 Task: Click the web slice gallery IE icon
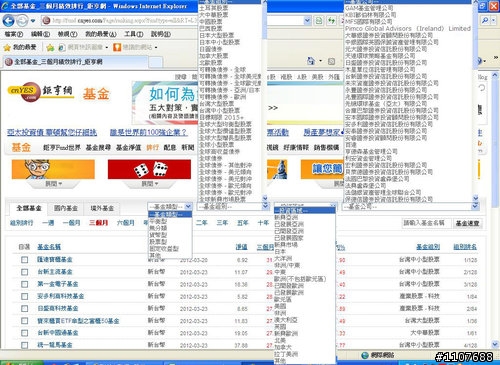[x=62, y=48]
